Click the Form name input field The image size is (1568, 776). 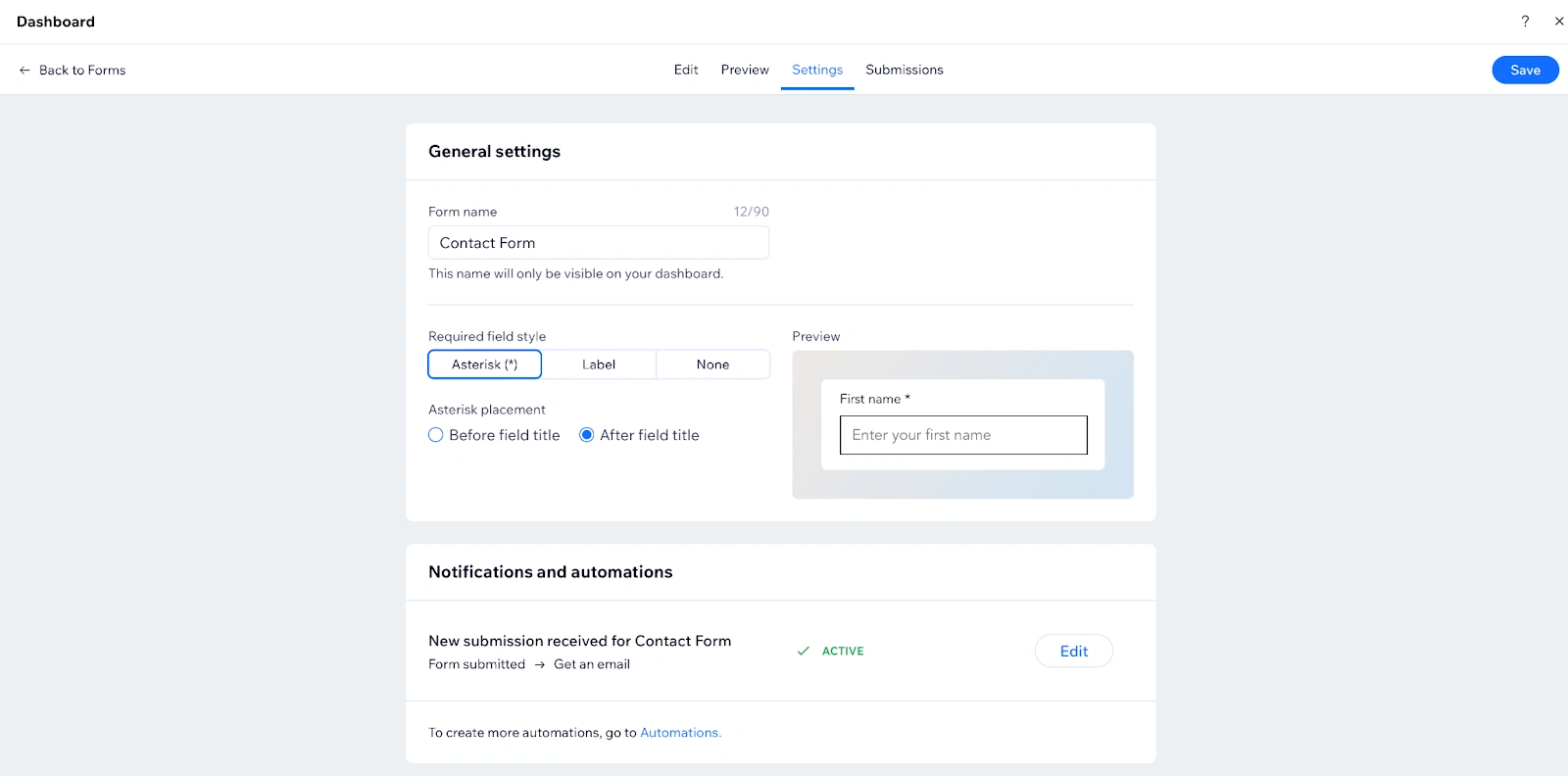598,243
